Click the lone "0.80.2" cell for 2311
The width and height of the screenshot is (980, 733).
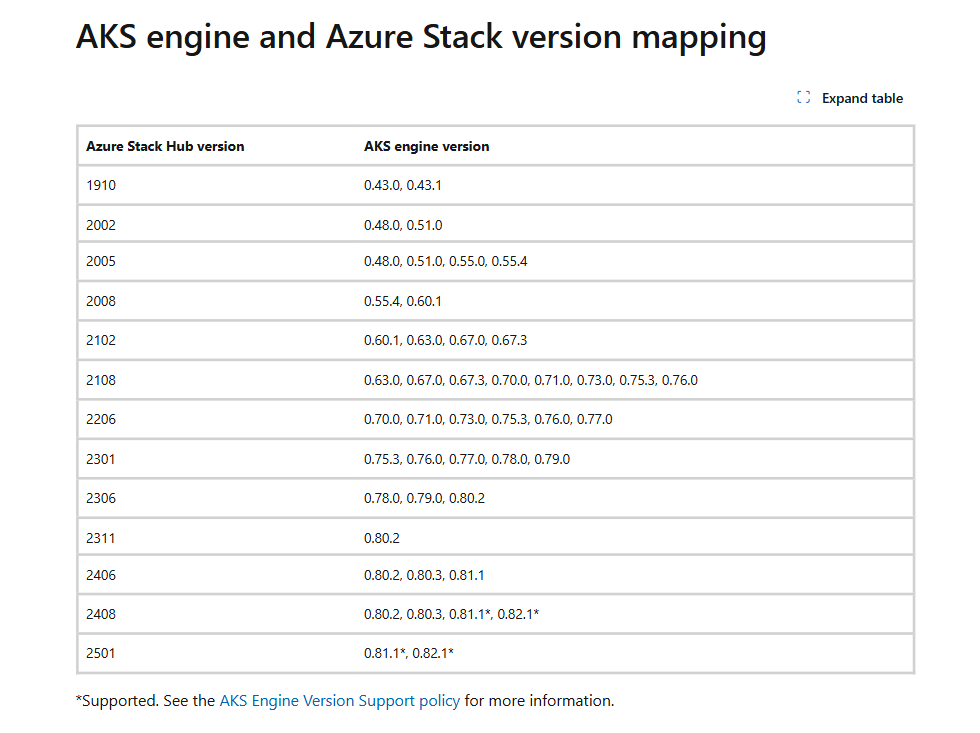[x=382, y=538]
